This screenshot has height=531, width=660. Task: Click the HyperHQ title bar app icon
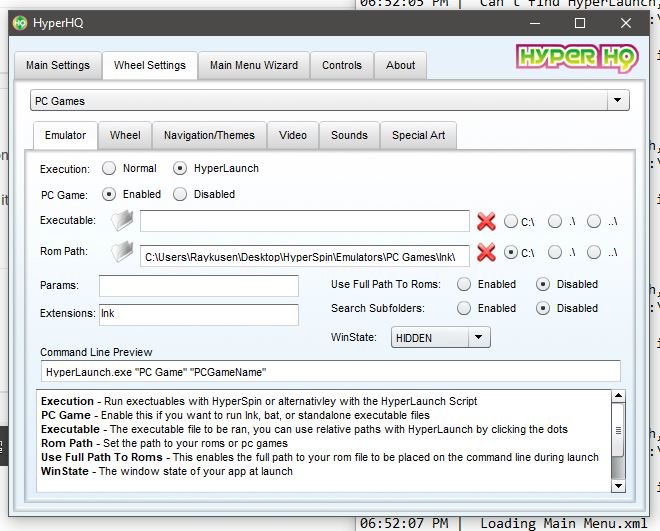click(20, 22)
